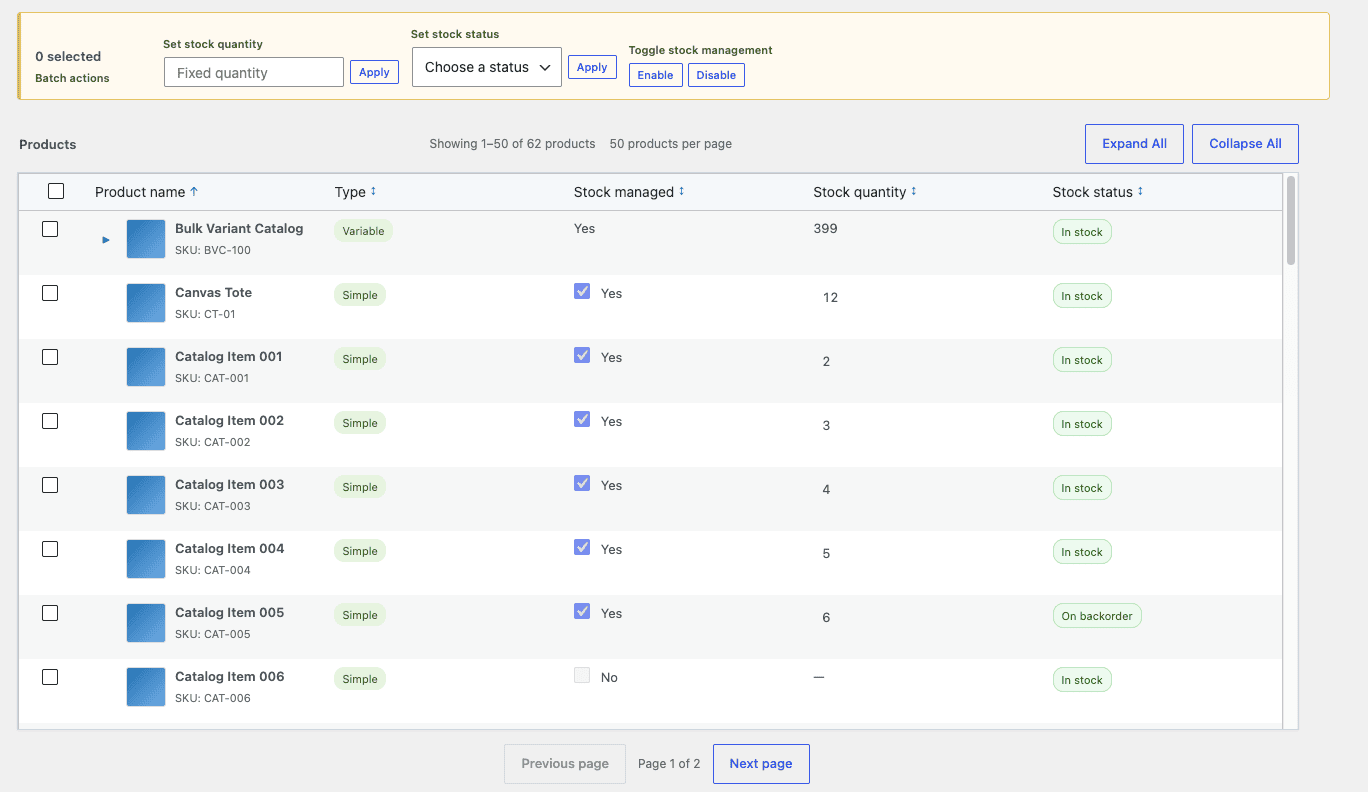
Task: Click In stock badge for Canvas Tote
Action: click(1082, 296)
